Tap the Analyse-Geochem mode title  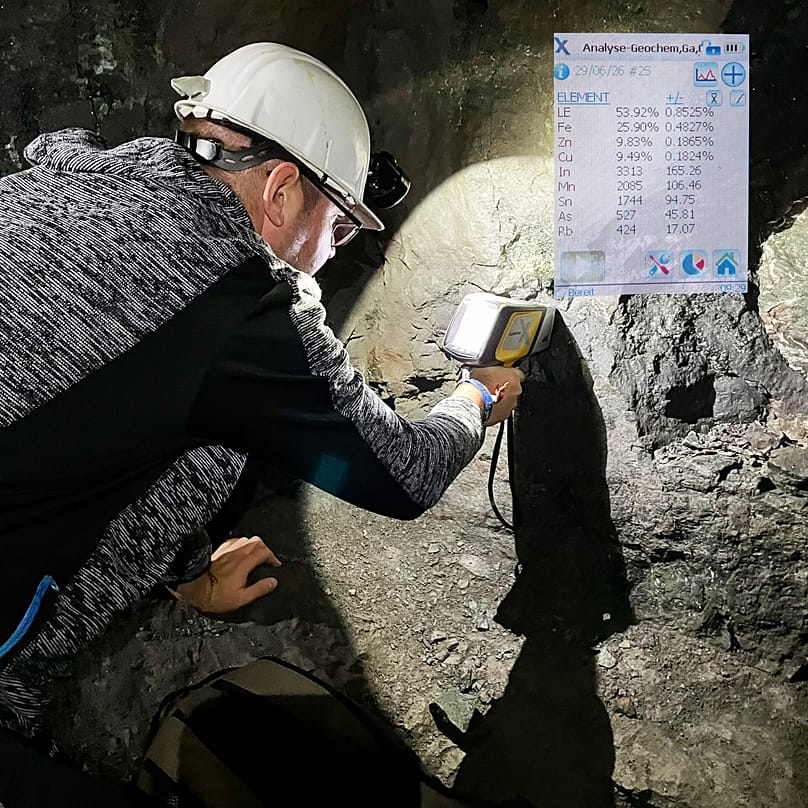642,48
